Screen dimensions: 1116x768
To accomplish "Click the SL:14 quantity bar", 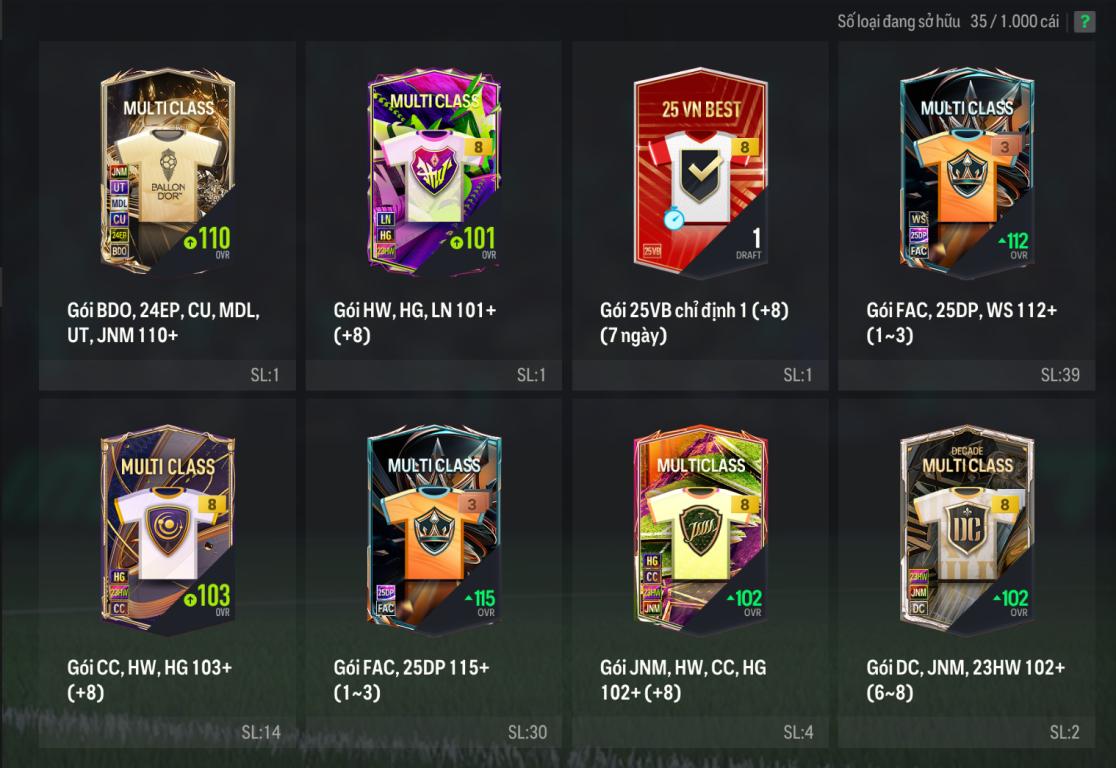I will 168,732.
